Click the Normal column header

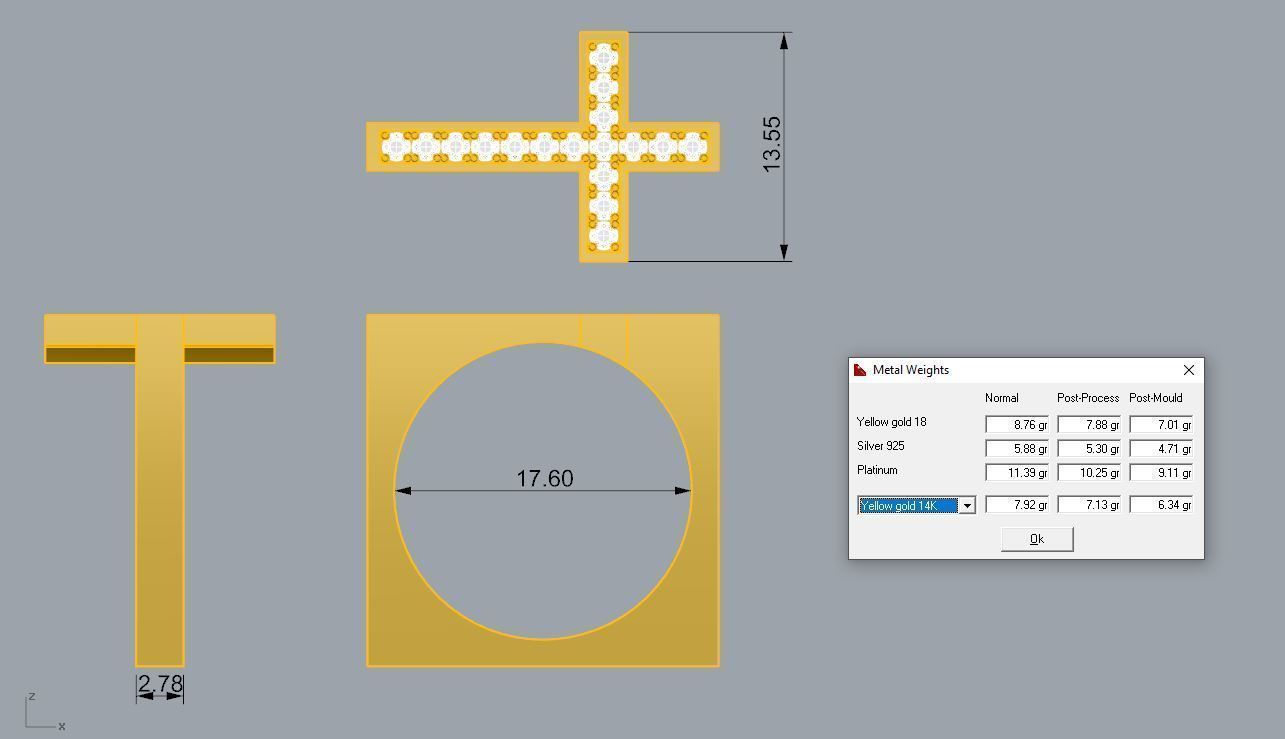click(x=1001, y=398)
